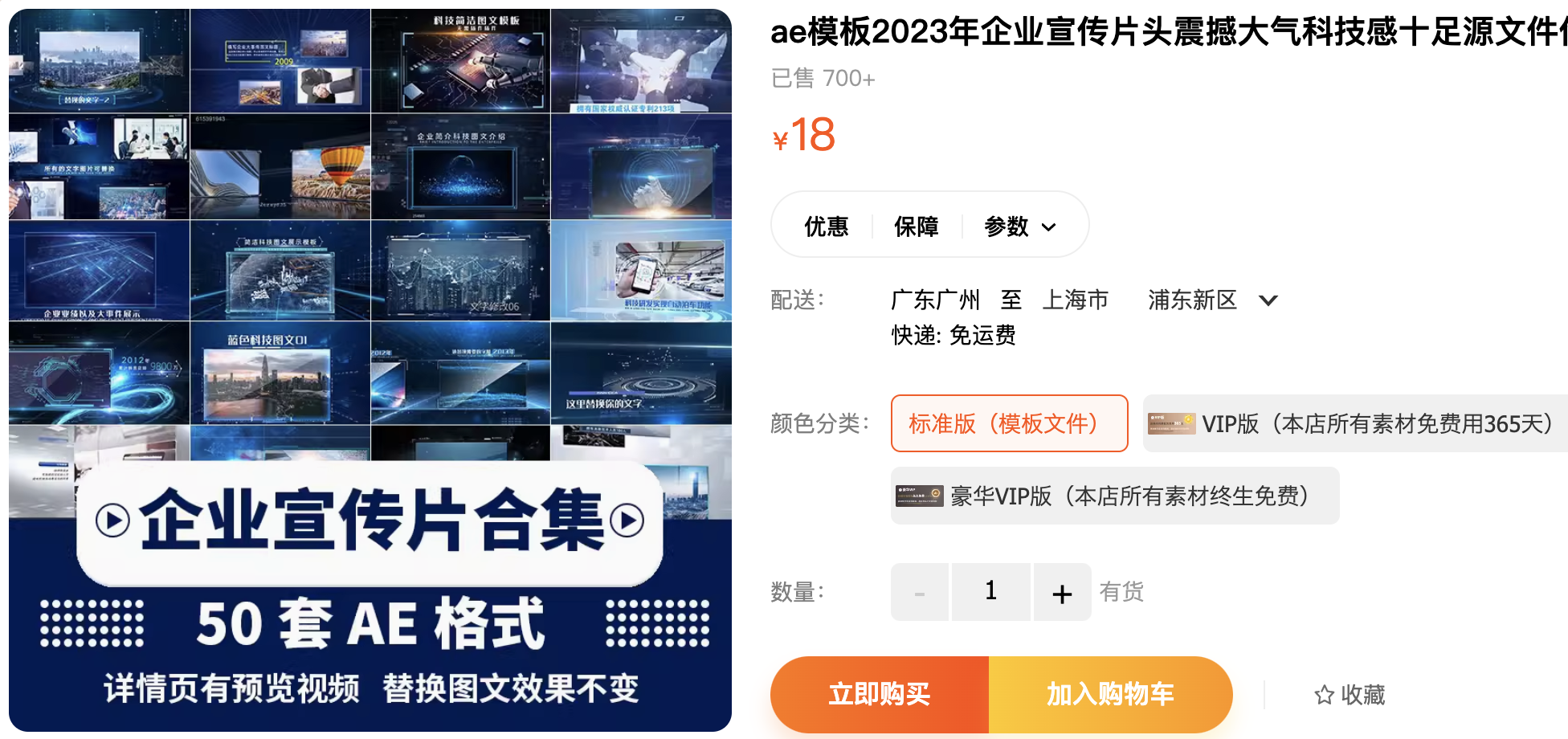Click the 加入购物车 button

(1110, 694)
